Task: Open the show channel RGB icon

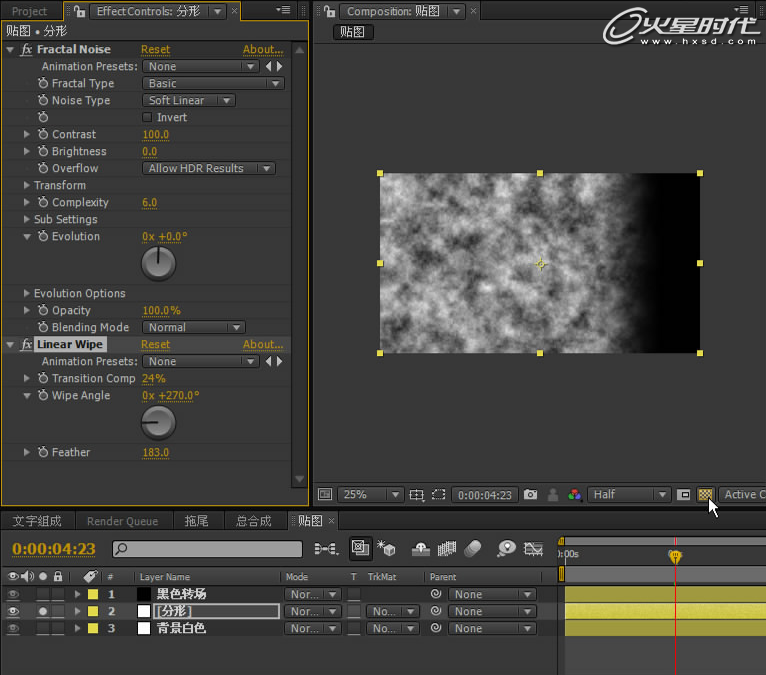Action: 574,495
